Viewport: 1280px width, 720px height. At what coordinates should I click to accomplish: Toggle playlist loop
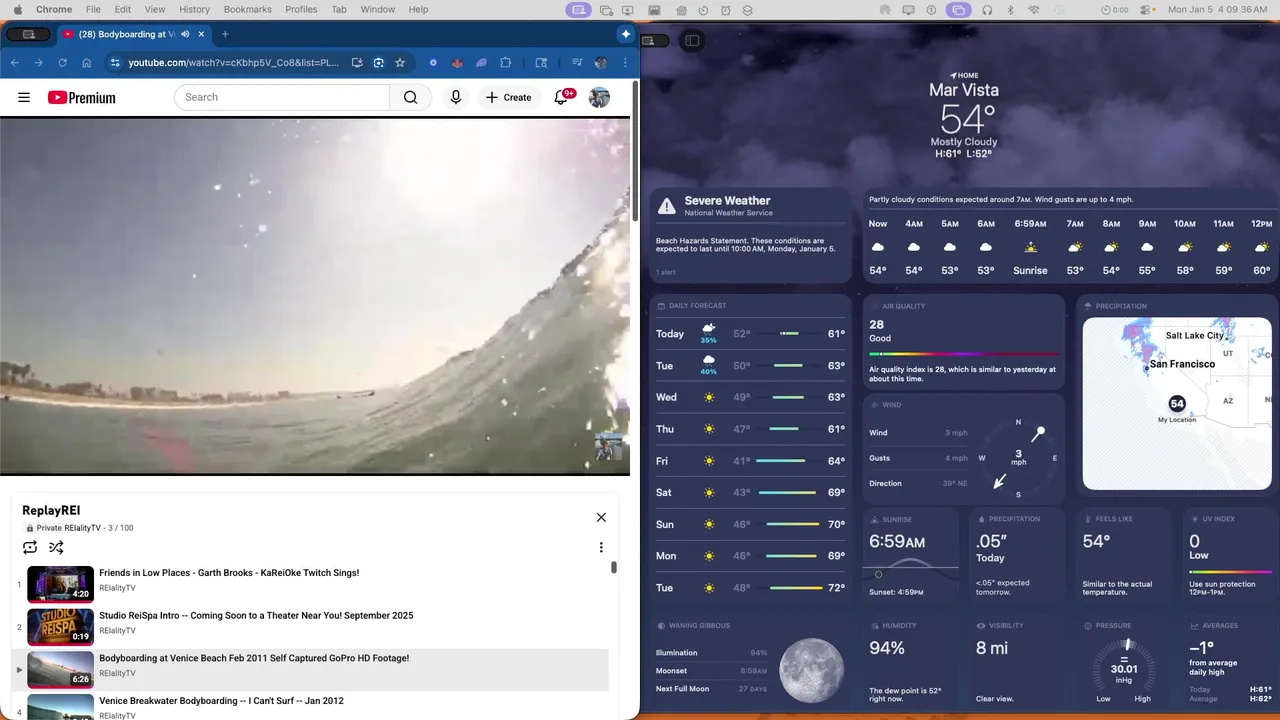(x=30, y=547)
